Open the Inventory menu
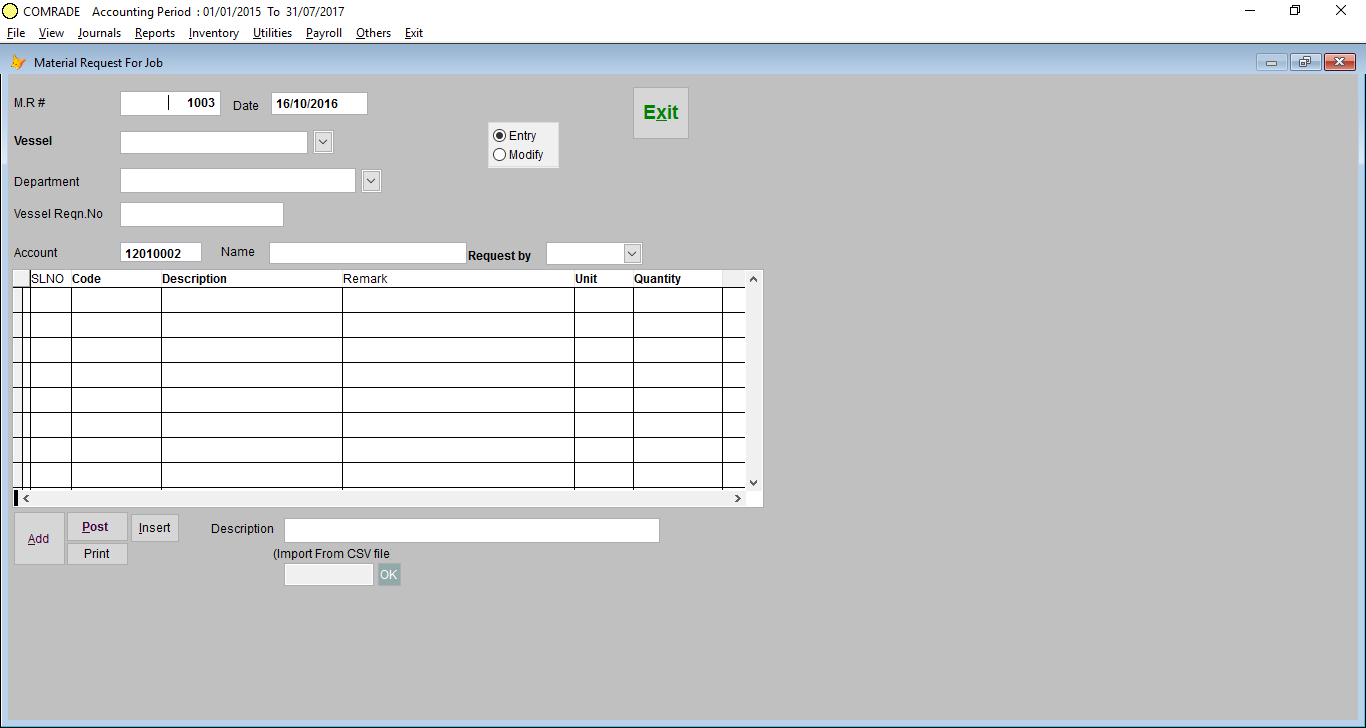 tap(213, 33)
